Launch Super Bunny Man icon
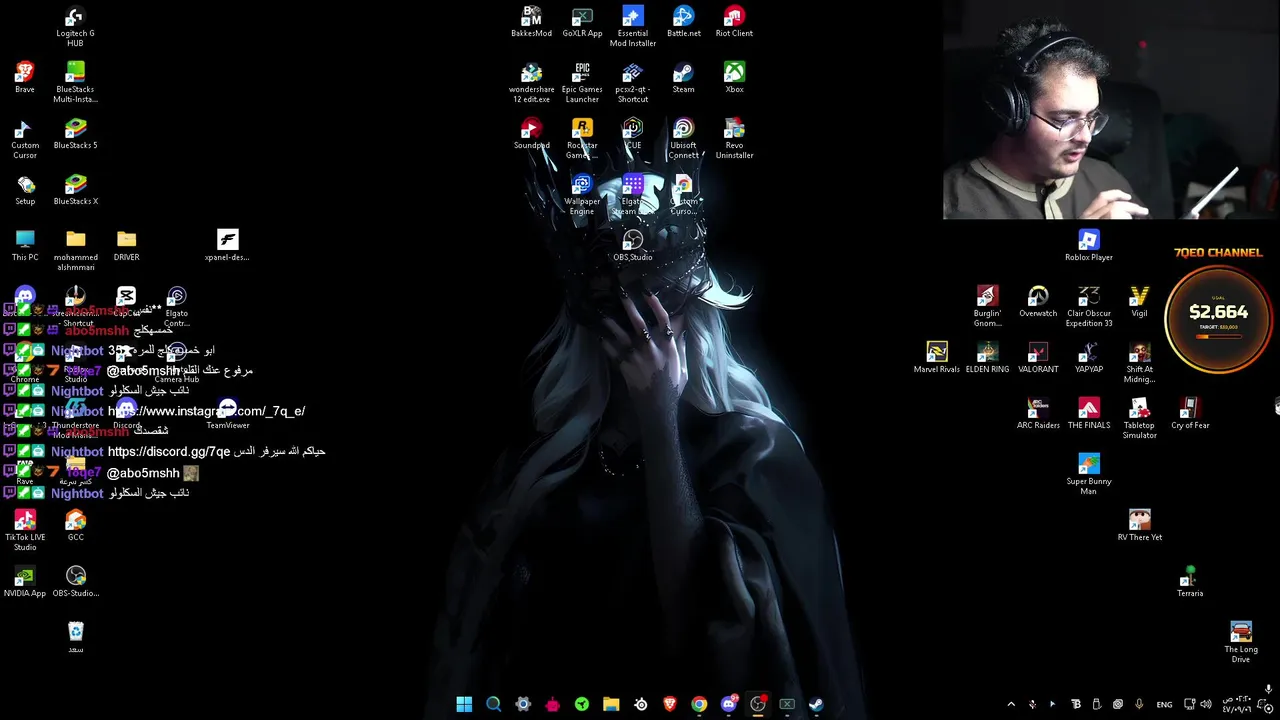Viewport: 1280px width, 720px height. coord(1089,475)
